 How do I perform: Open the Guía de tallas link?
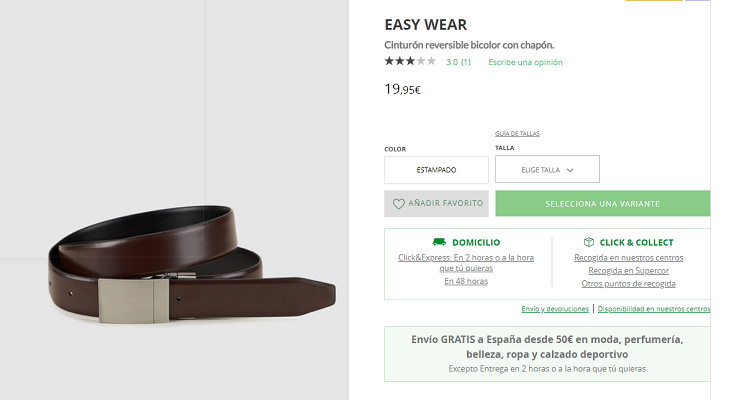click(517, 133)
